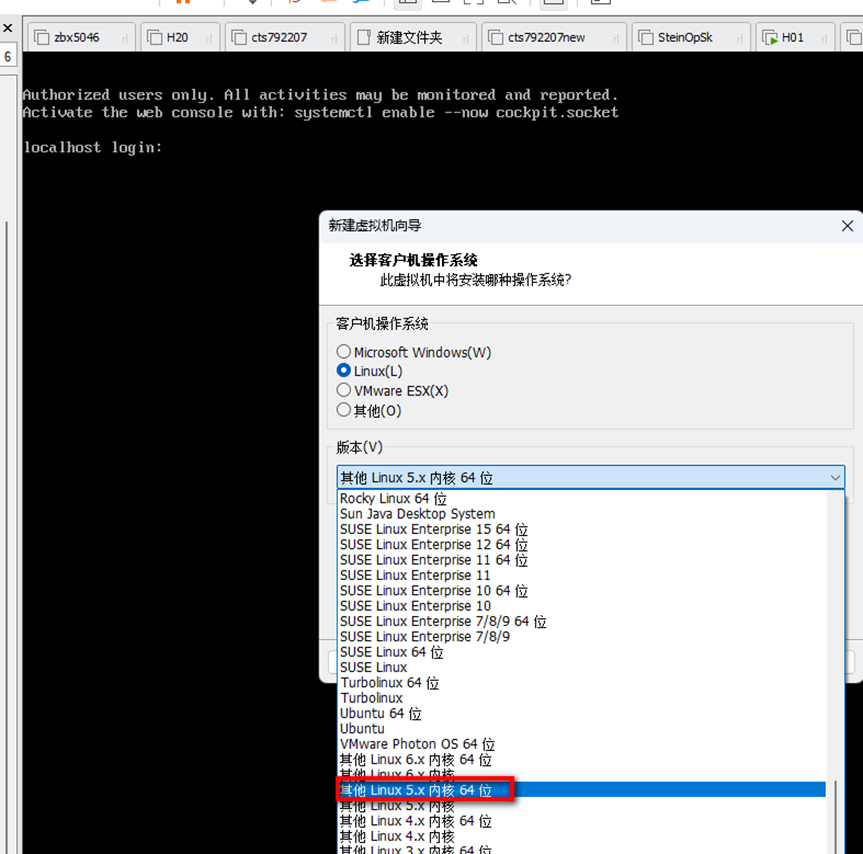Select SUSE Linux Enterprise 7/8/9 64 位

click(582, 622)
